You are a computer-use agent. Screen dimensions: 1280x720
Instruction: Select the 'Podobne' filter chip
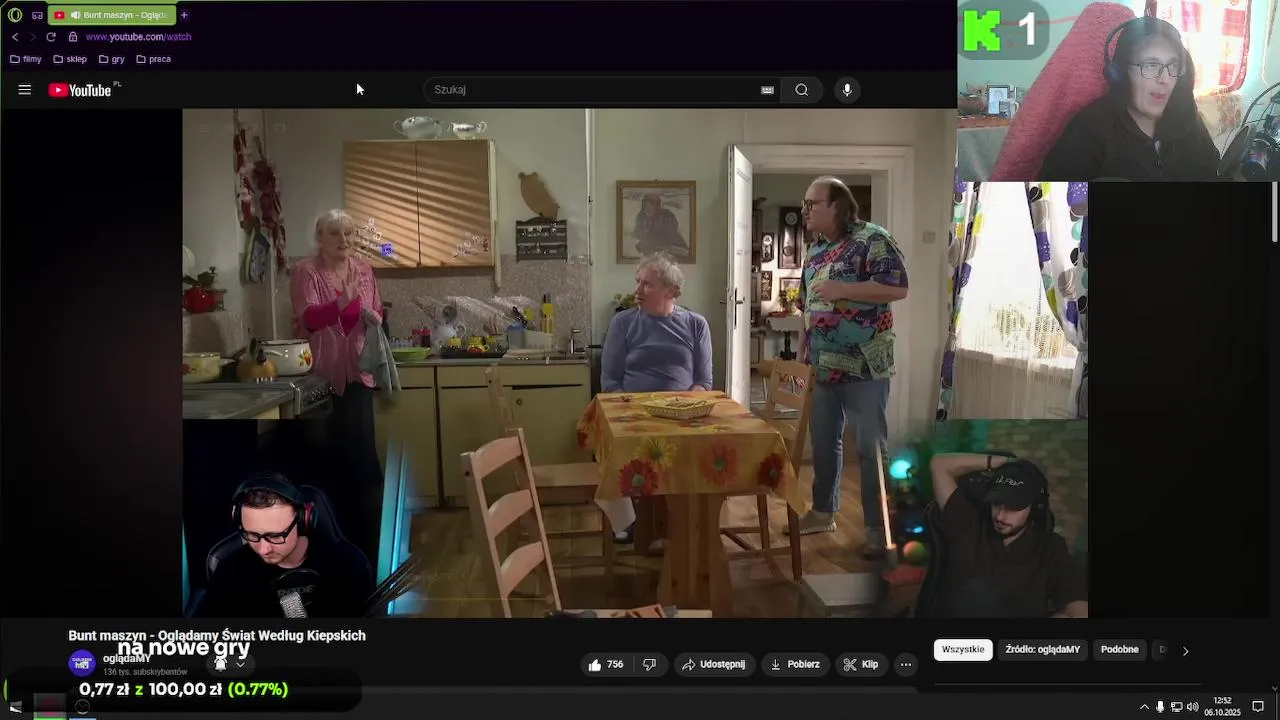(1120, 650)
